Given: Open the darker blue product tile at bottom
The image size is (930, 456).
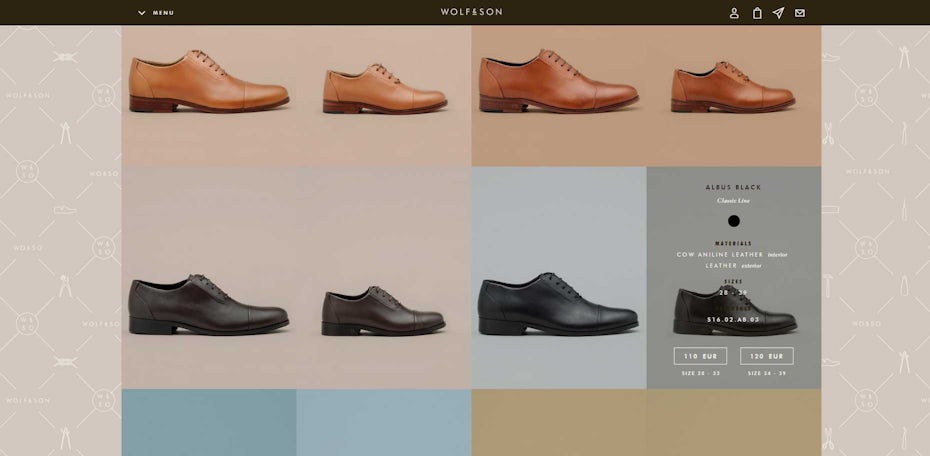Looking at the screenshot, I should coord(209,423).
